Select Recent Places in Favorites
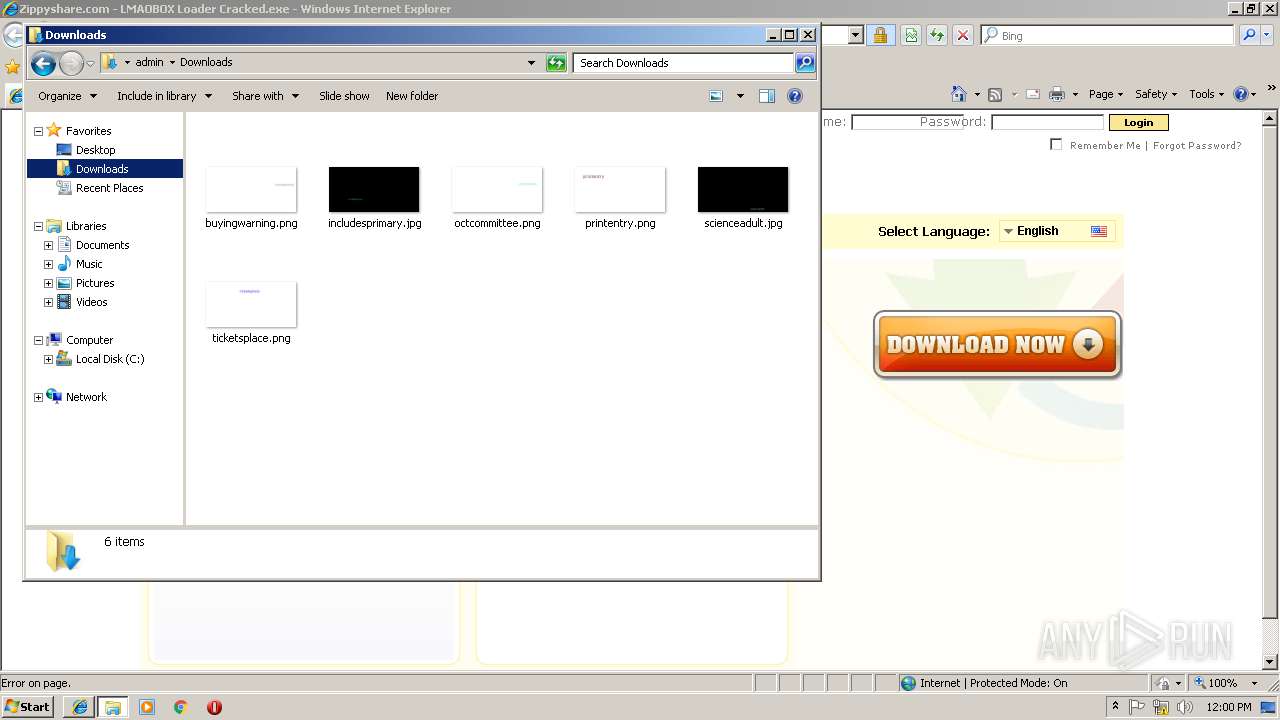1280x720 pixels. point(109,188)
